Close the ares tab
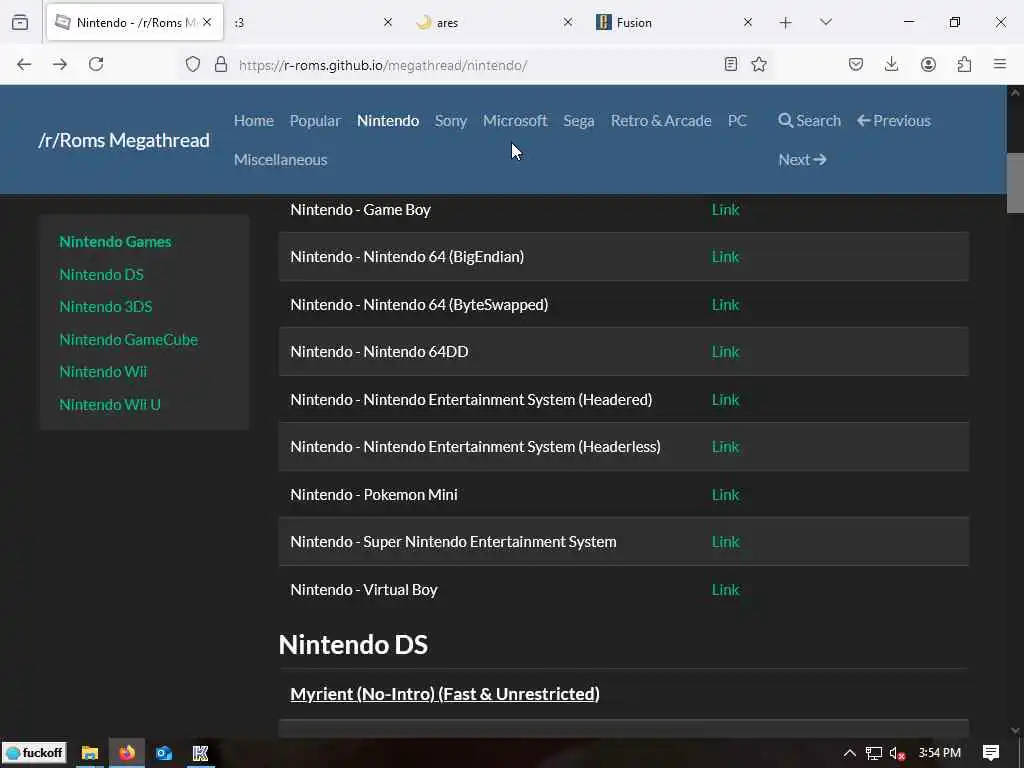Viewport: 1024px width, 768px height. point(568,22)
